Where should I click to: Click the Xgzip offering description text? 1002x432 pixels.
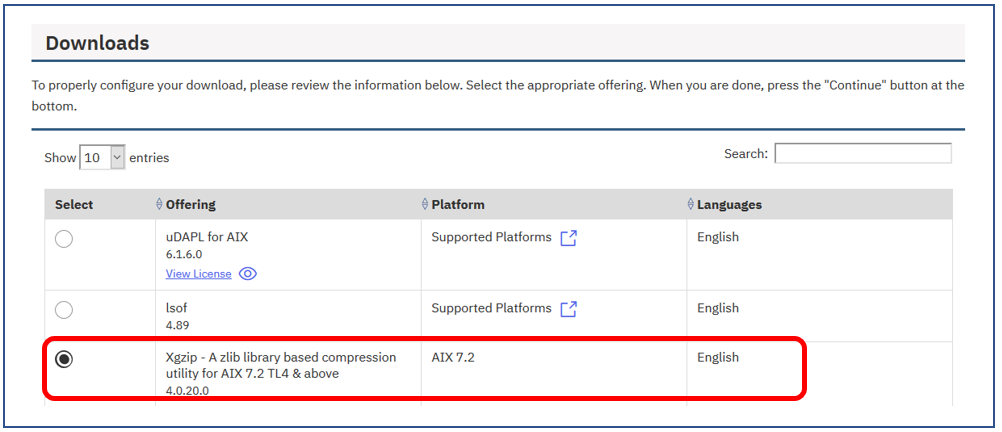tap(281, 366)
